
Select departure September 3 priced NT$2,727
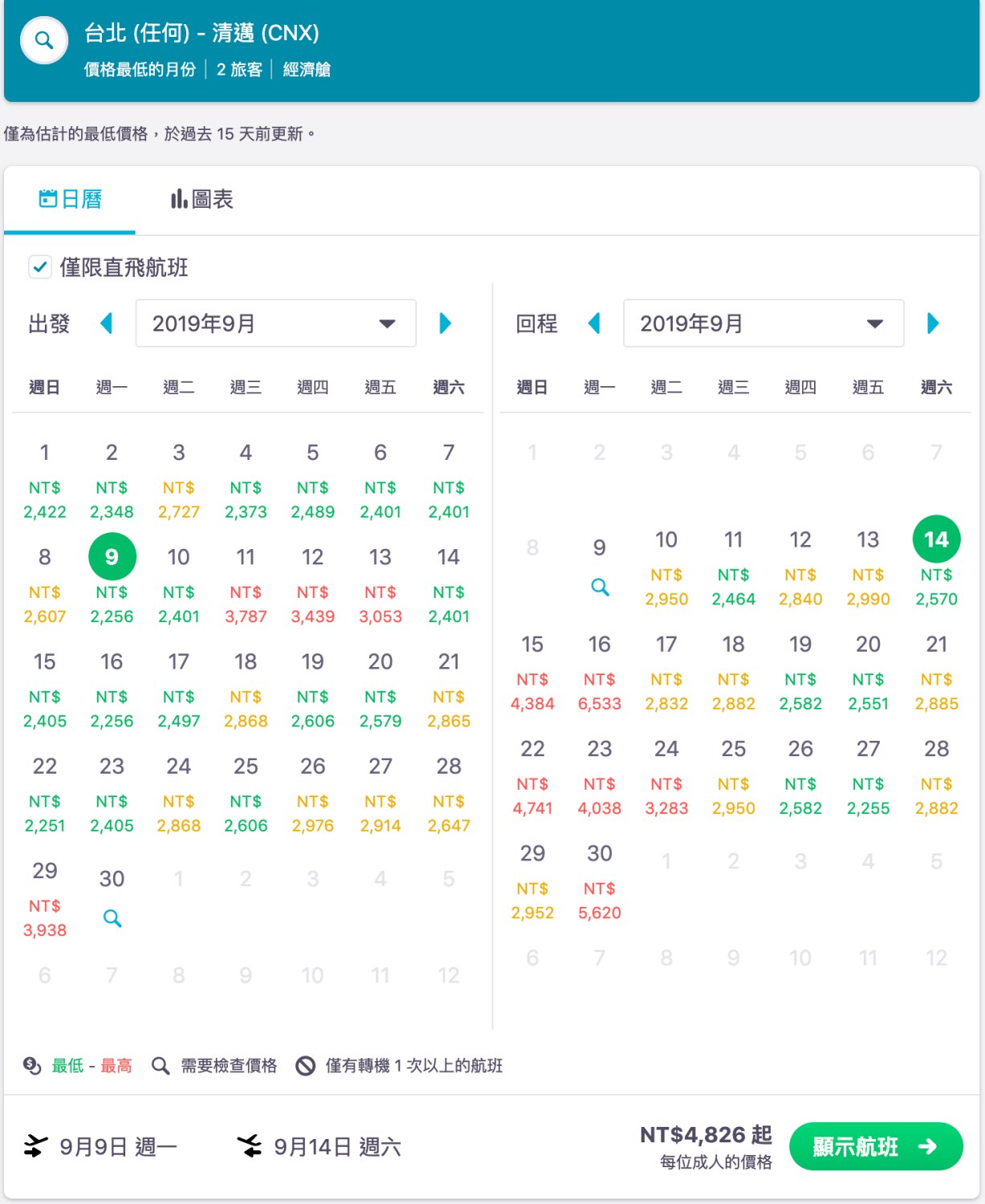178,482
